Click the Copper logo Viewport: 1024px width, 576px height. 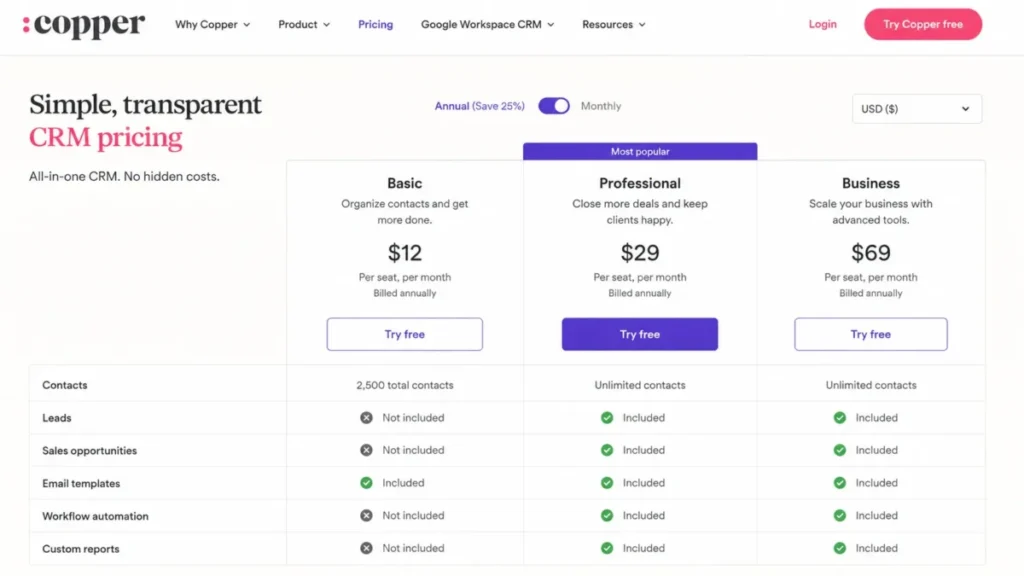pyautogui.click(x=84, y=25)
